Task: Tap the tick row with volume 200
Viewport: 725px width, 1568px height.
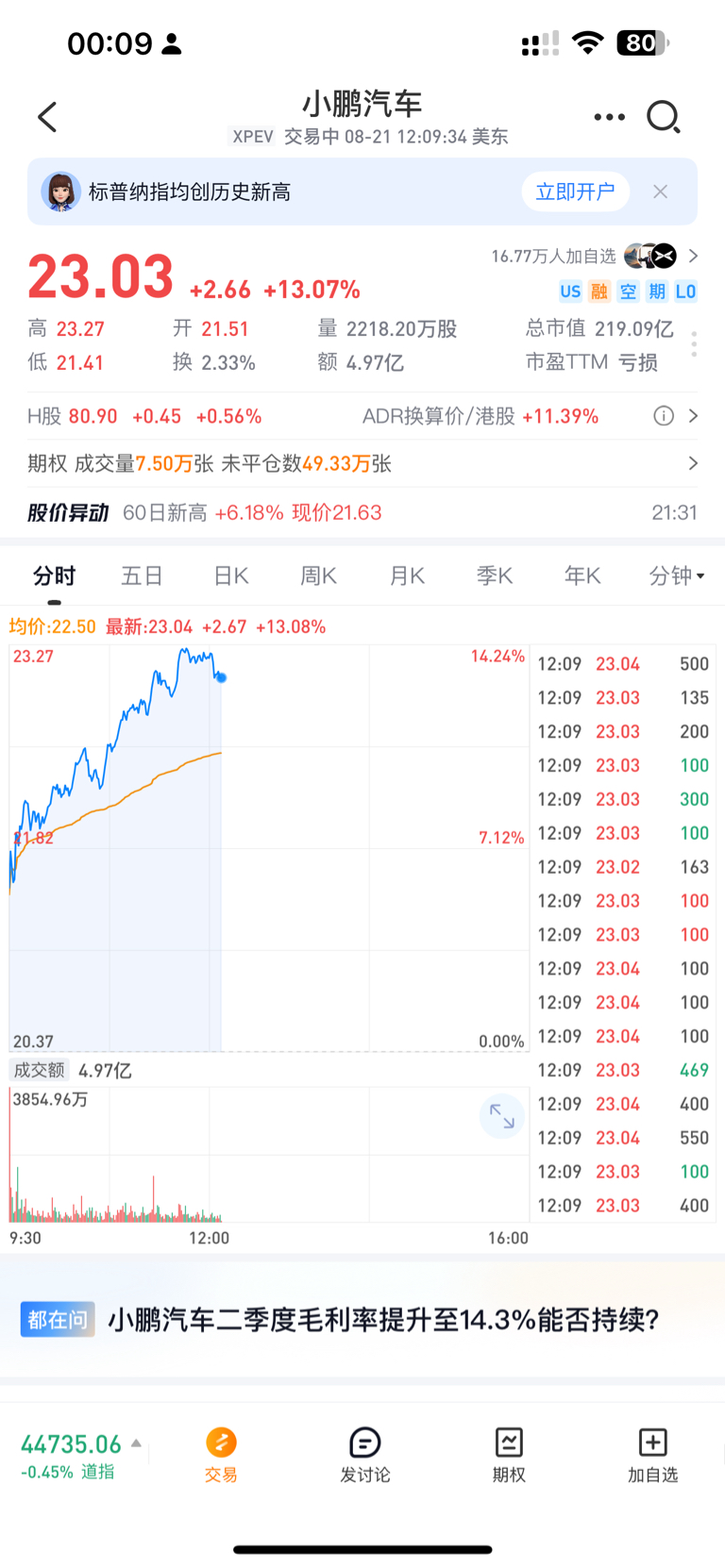Action: [623, 732]
